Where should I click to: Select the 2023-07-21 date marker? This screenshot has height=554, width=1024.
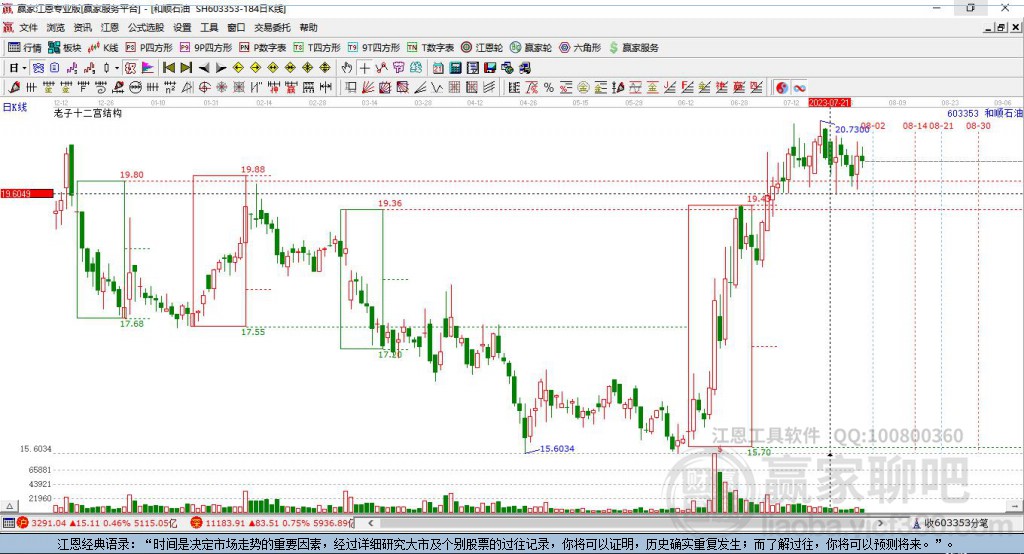click(x=829, y=103)
